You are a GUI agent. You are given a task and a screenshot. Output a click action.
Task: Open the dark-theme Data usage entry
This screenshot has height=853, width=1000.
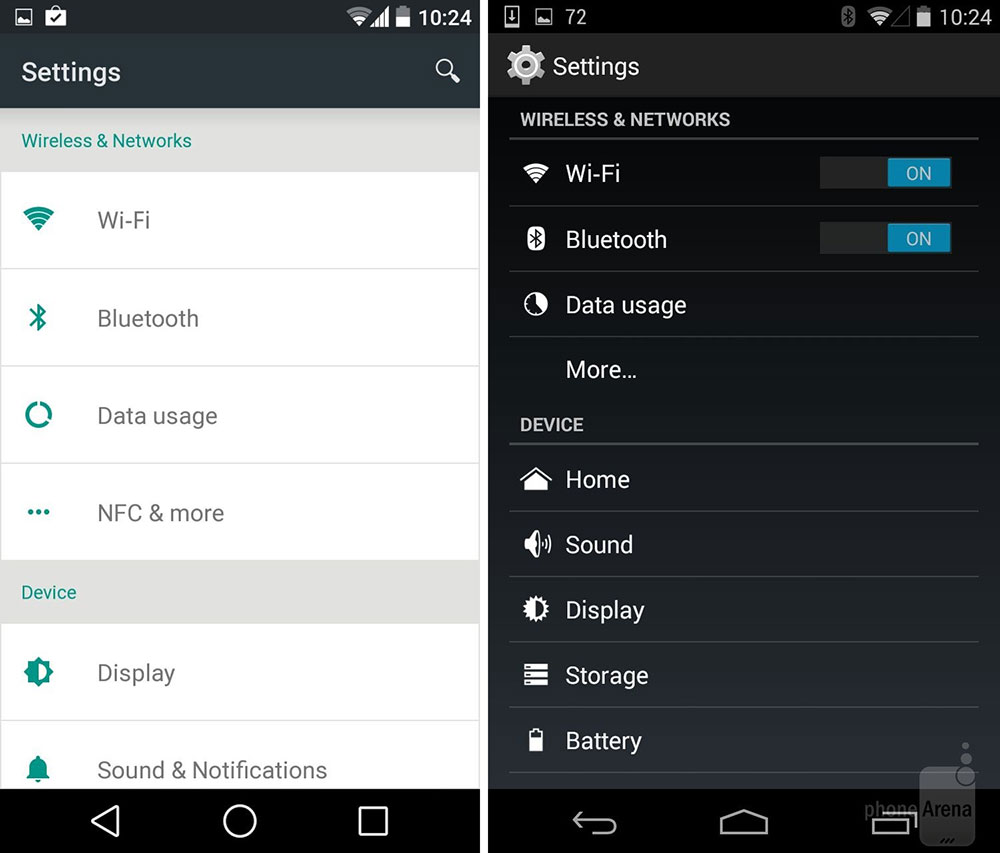744,305
